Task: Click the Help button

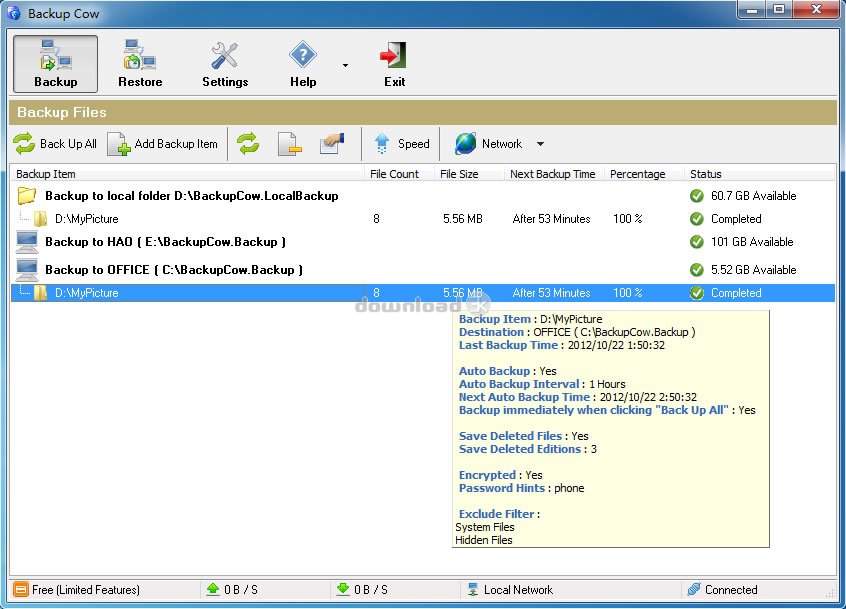Action: 303,64
